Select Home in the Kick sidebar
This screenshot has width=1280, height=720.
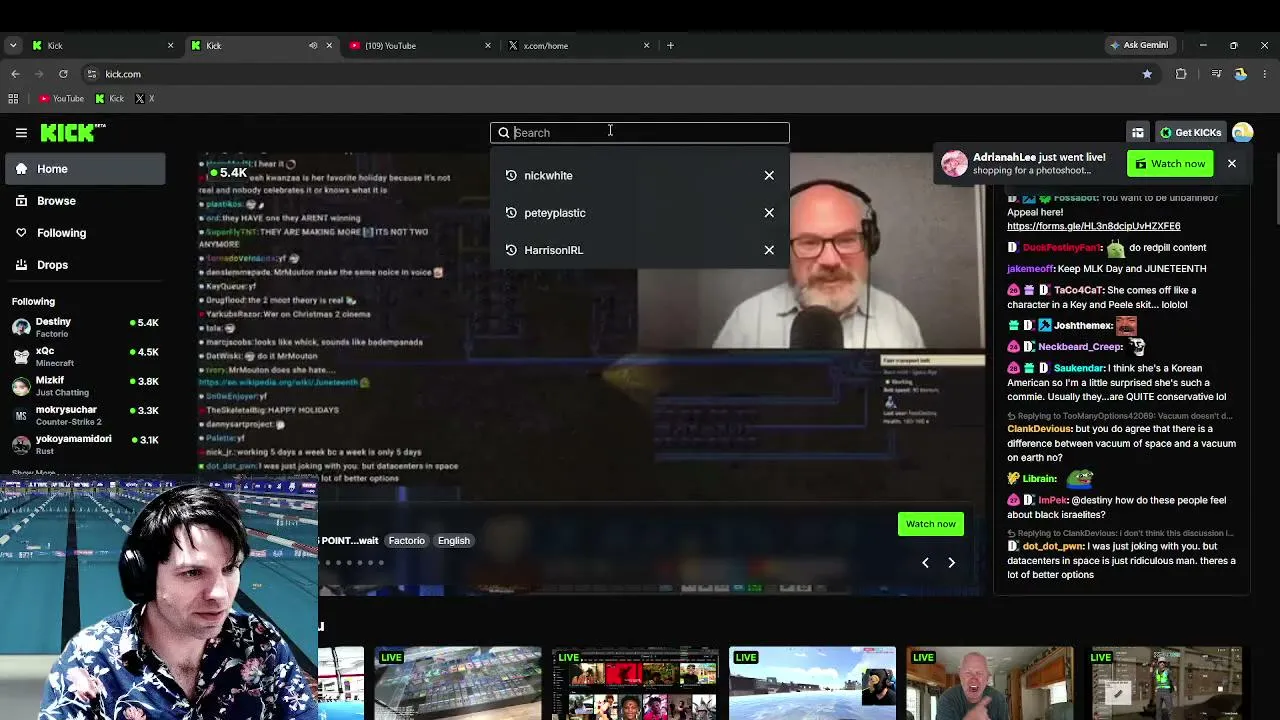[x=85, y=169]
